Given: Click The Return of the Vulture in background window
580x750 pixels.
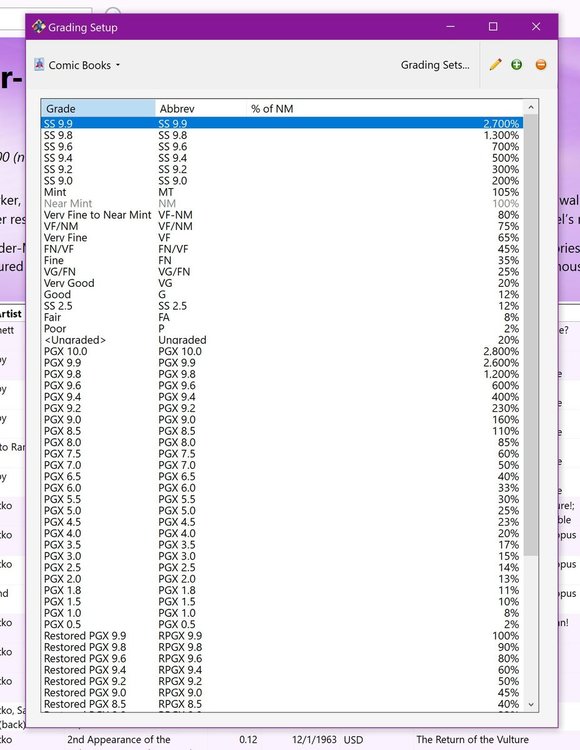Looking at the screenshot, I should pyautogui.click(x=472, y=739).
